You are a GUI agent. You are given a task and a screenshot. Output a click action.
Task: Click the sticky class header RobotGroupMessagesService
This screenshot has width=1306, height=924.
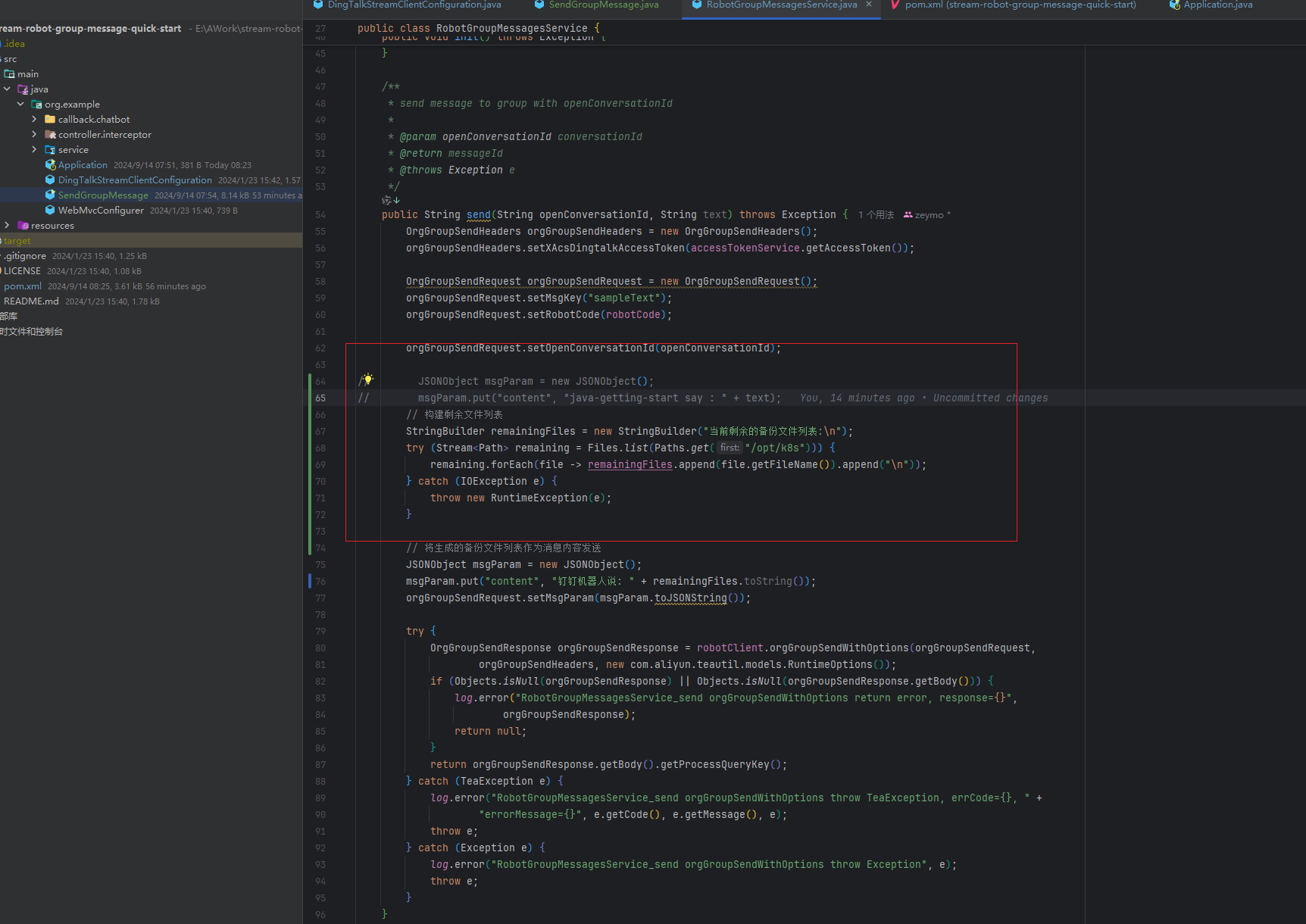pos(511,29)
